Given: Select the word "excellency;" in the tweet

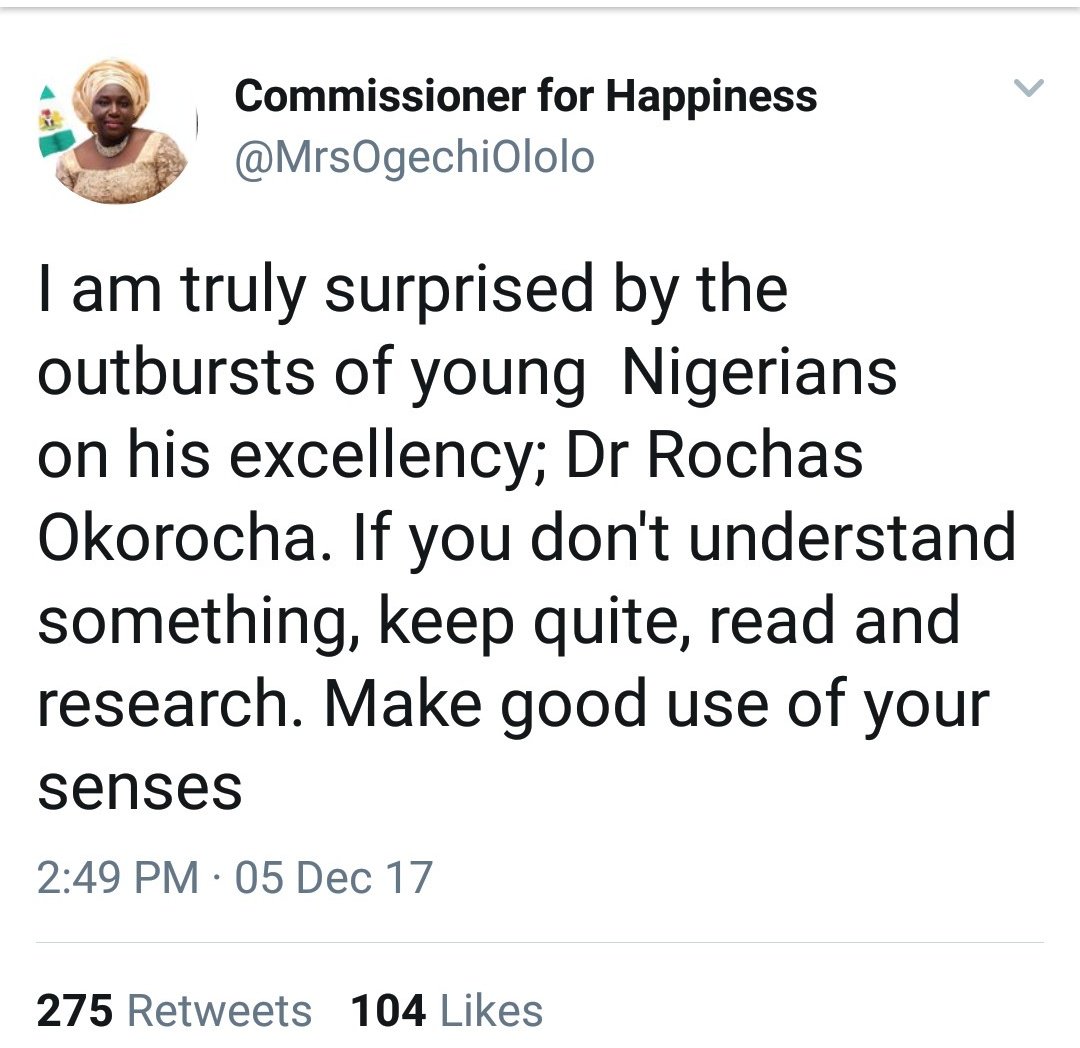Looking at the screenshot, I should [391, 457].
